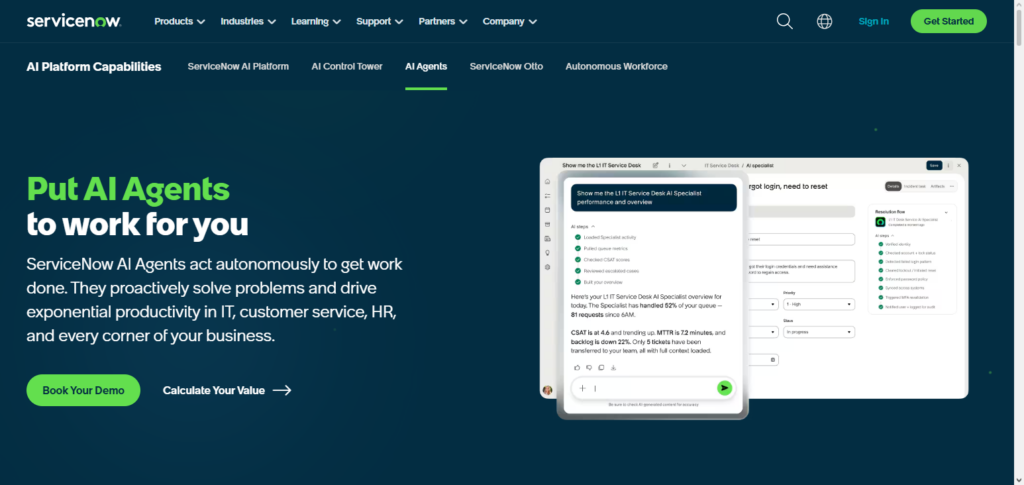Click the gear icon in mockup sidebar
This screenshot has width=1024, height=485.
tap(547, 267)
